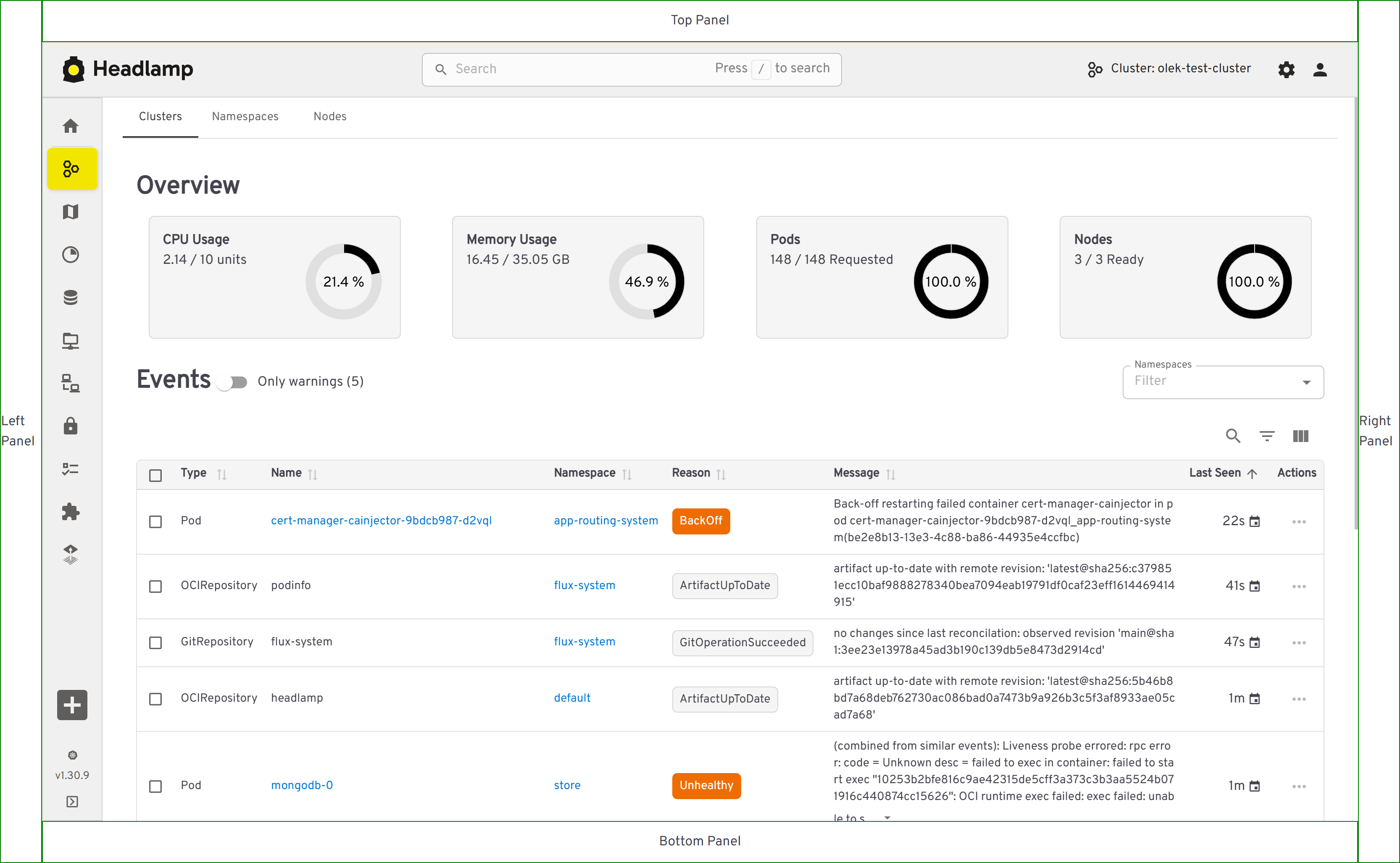
Task: Open the settings gear icon
Action: [x=1287, y=70]
